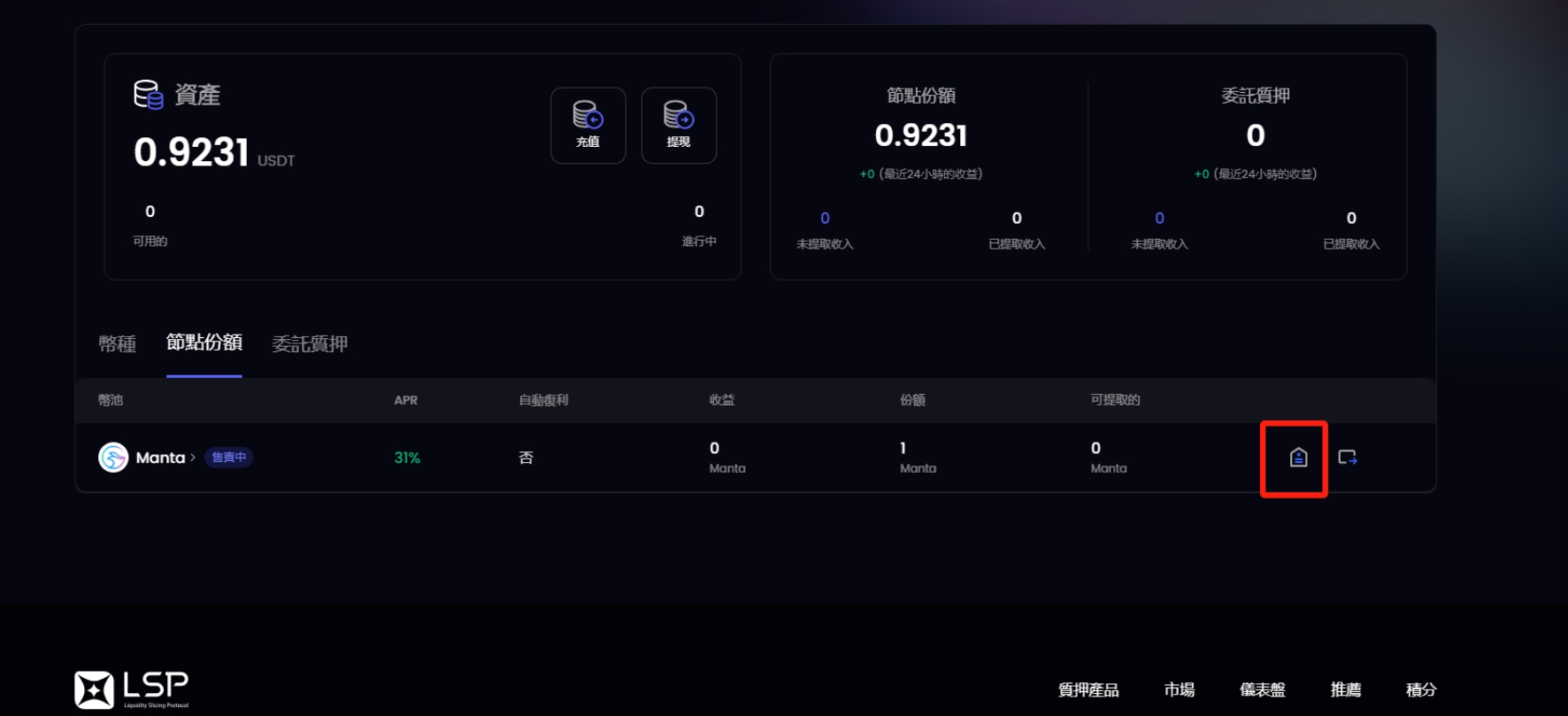Image resolution: width=1568 pixels, height=716 pixels.
Task: Click the tag icon in the red box
Action: point(1298,458)
